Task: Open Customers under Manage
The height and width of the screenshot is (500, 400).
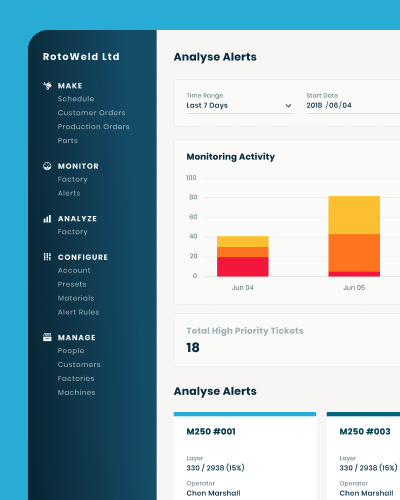Action: (x=79, y=365)
